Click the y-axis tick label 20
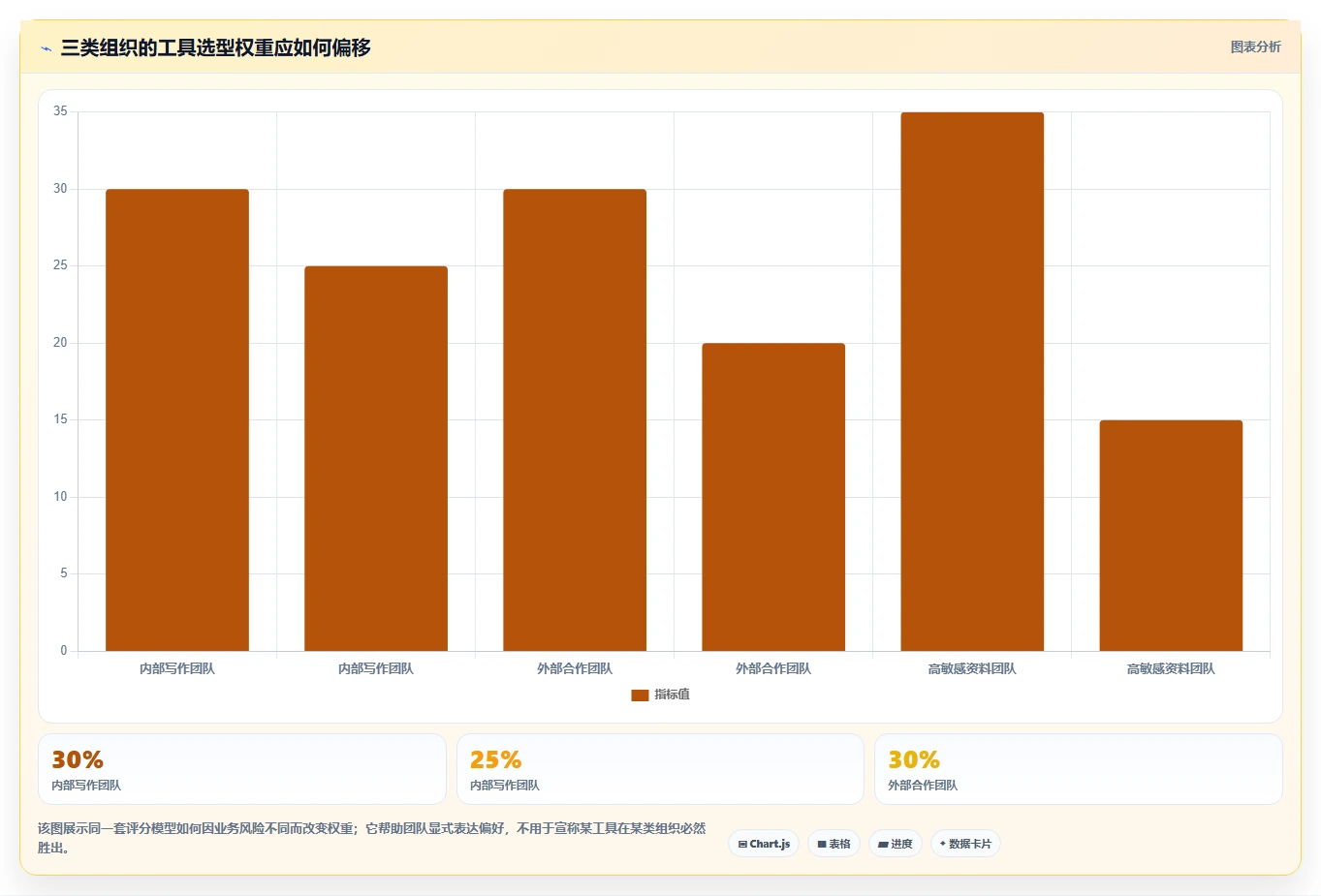 60,343
